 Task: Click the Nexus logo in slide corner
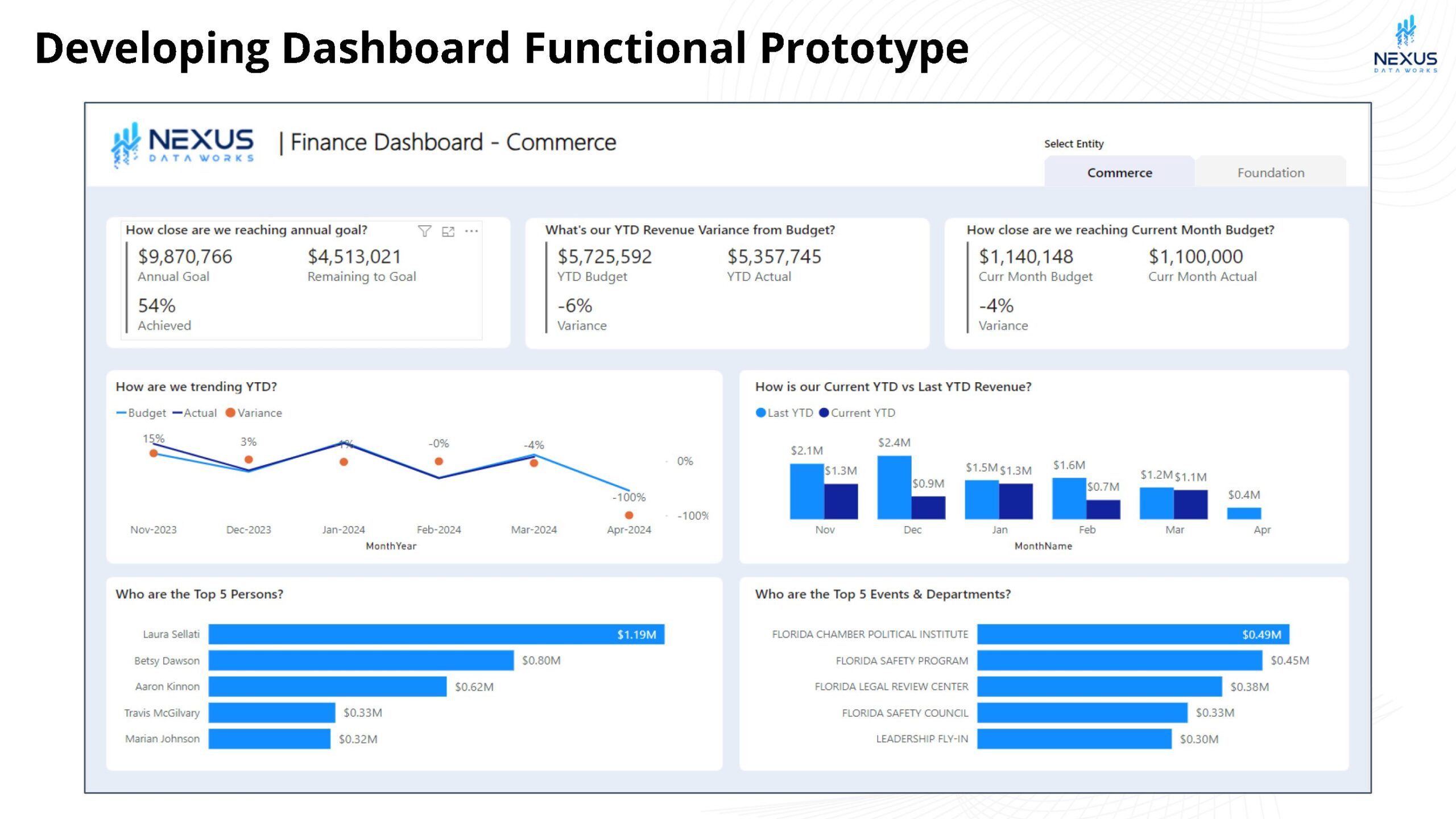1405,44
